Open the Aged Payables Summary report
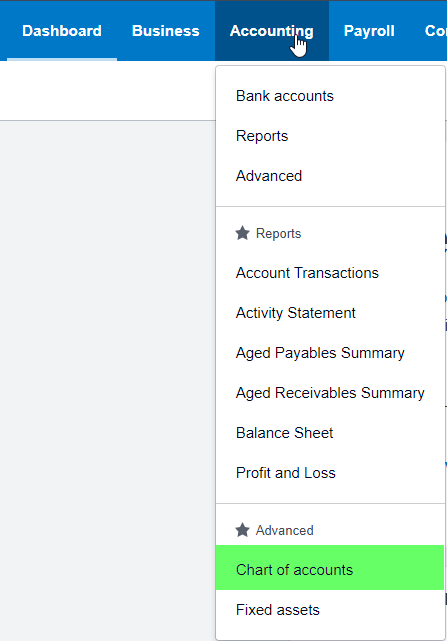 click(330, 353)
